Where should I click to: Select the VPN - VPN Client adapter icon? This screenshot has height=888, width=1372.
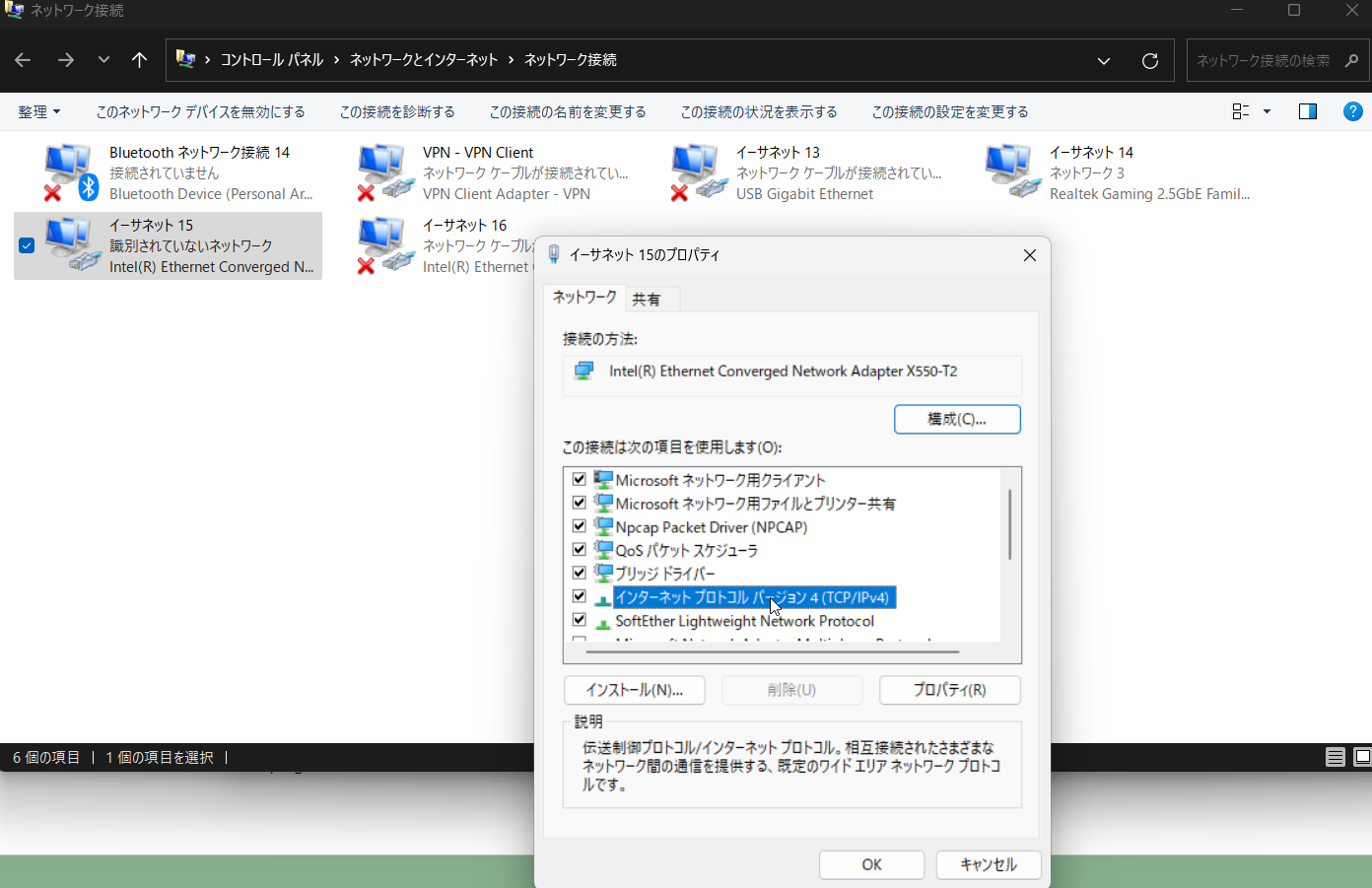pyautogui.click(x=384, y=172)
